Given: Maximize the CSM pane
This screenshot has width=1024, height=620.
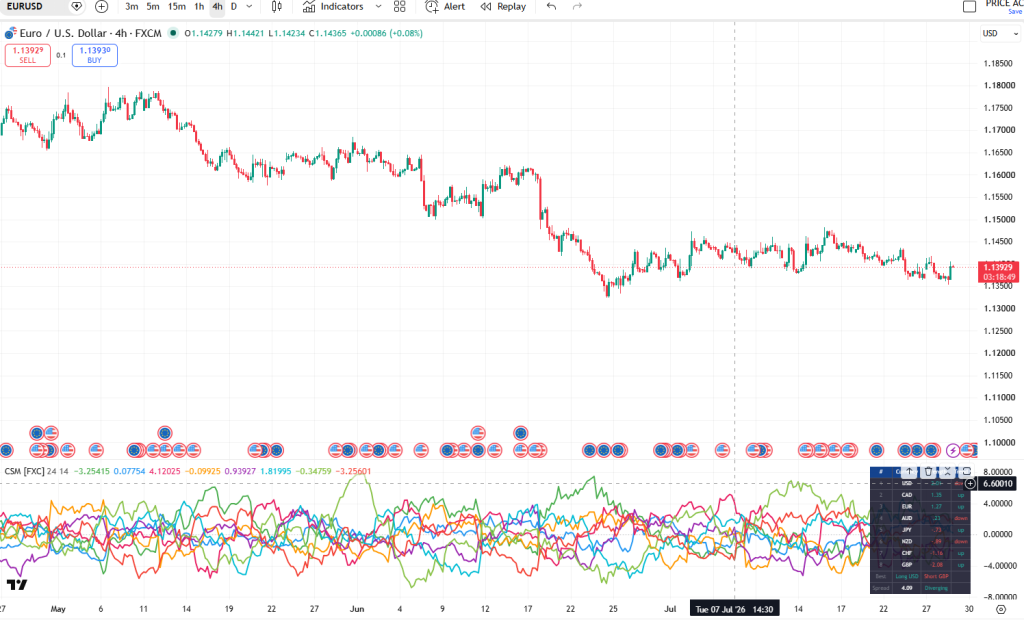Looking at the screenshot, I should 967,472.
